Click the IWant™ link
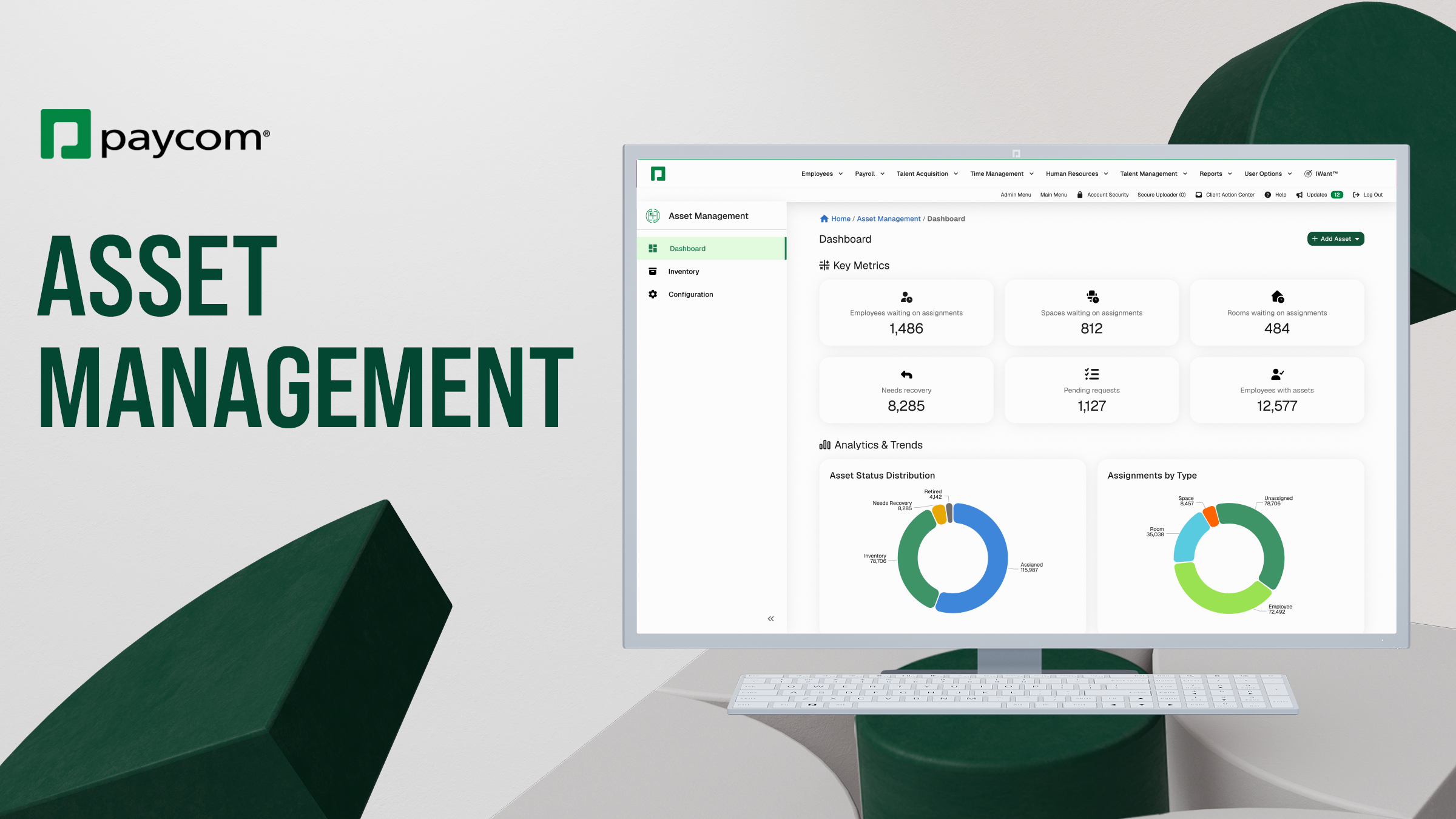1456x819 pixels. [1326, 174]
